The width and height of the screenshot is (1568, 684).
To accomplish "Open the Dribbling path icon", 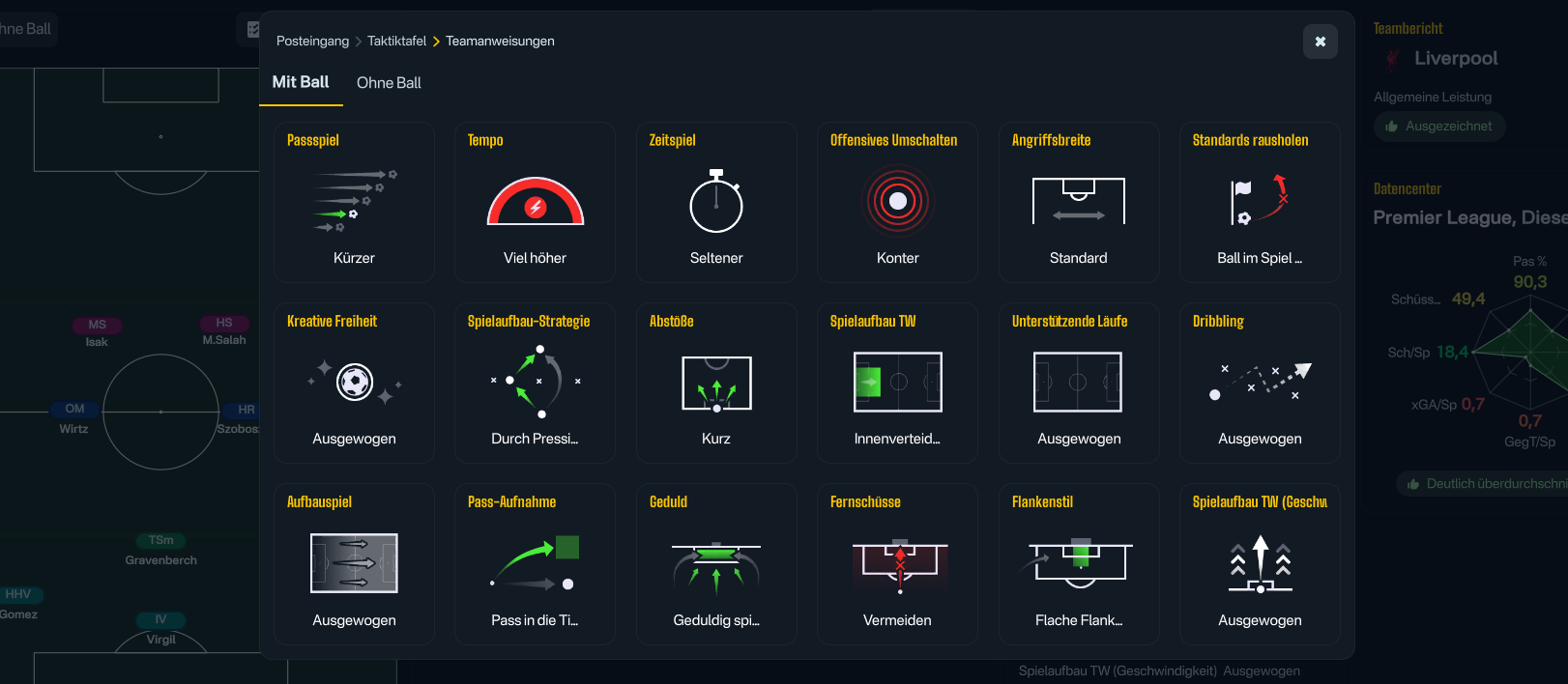I will click(1259, 383).
